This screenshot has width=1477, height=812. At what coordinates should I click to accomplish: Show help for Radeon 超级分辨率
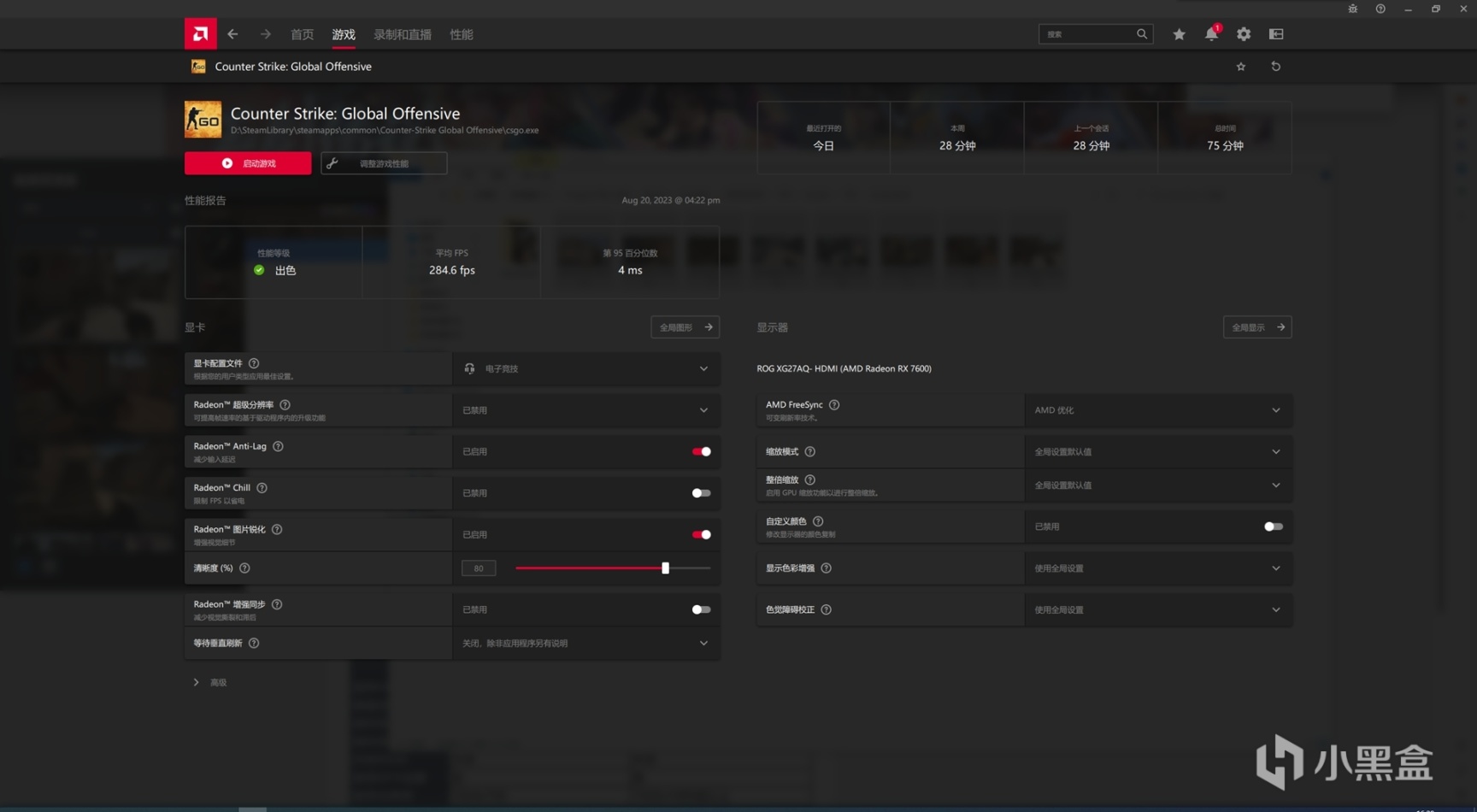(x=285, y=404)
